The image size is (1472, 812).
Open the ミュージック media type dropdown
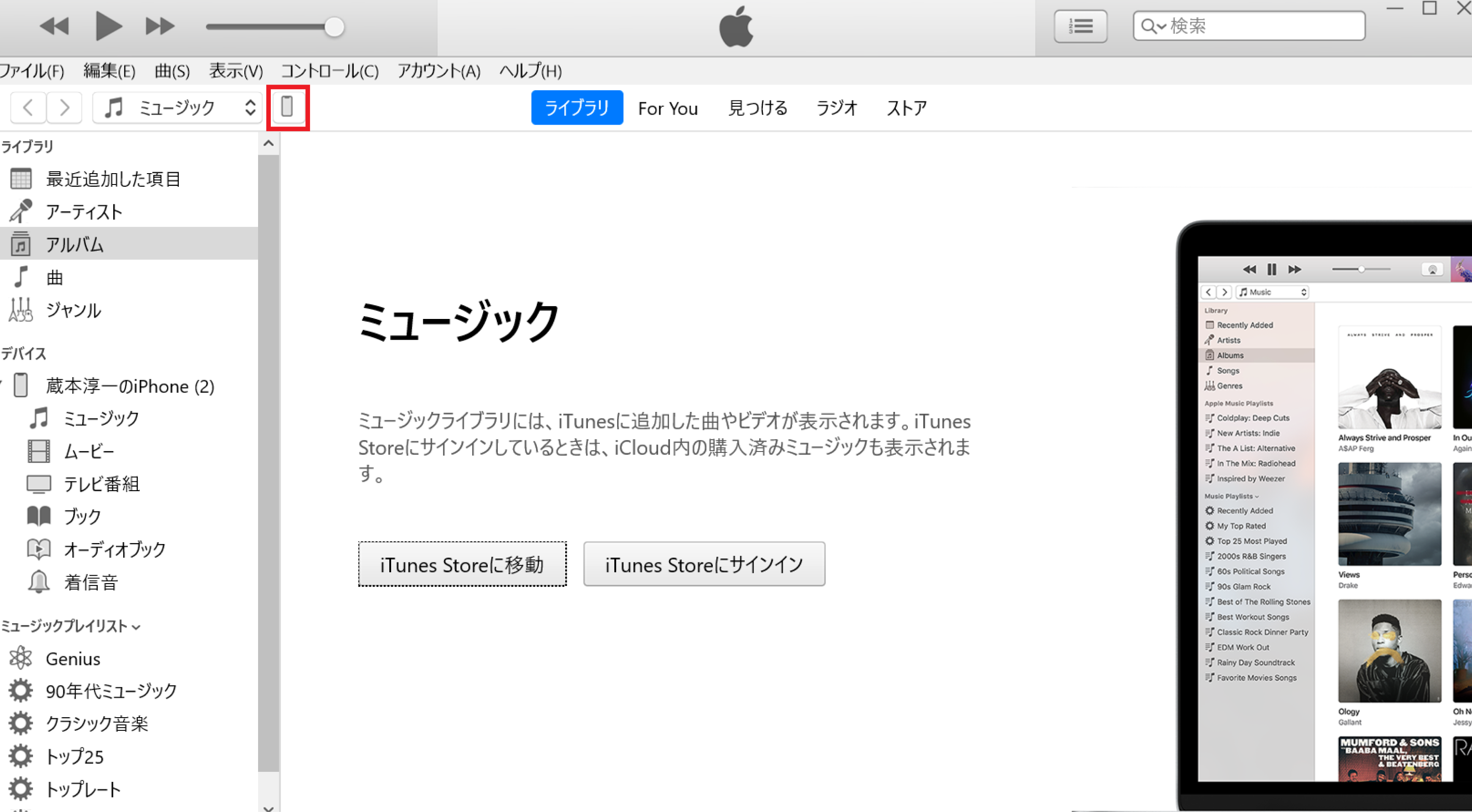click(178, 108)
